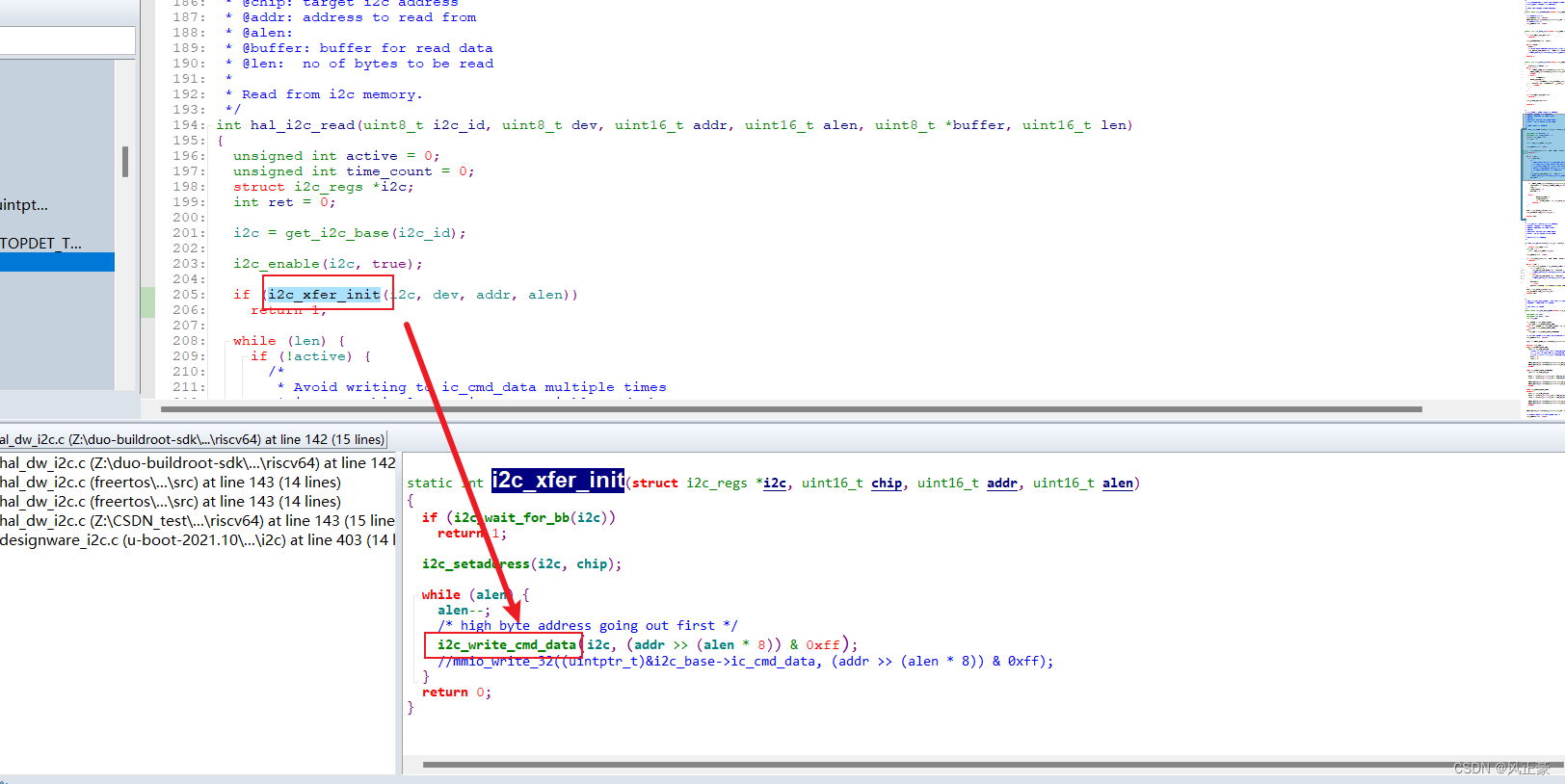1565x784 pixels.
Task: Open designware_i2c.c u-boot-2021.10 line 403 result
Action: coord(198,539)
